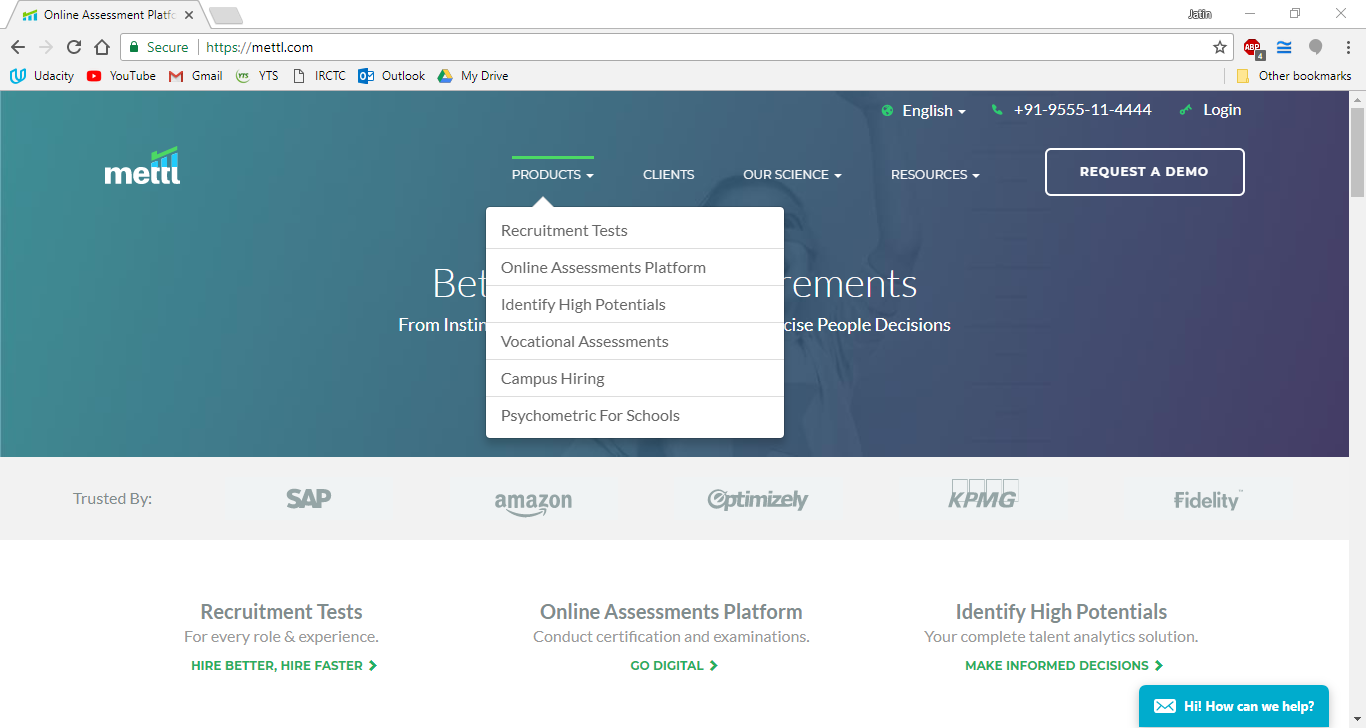This screenshot has height=728, width=1366.
Task: Reload the page with refresh icon
Action: [74, 47]
